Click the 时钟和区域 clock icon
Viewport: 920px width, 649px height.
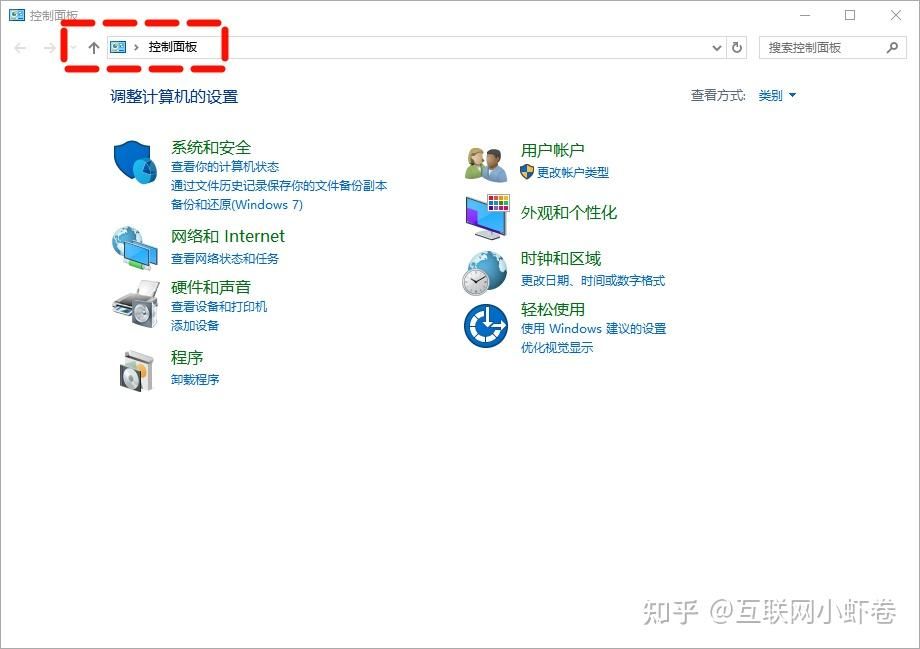[485, 270]
